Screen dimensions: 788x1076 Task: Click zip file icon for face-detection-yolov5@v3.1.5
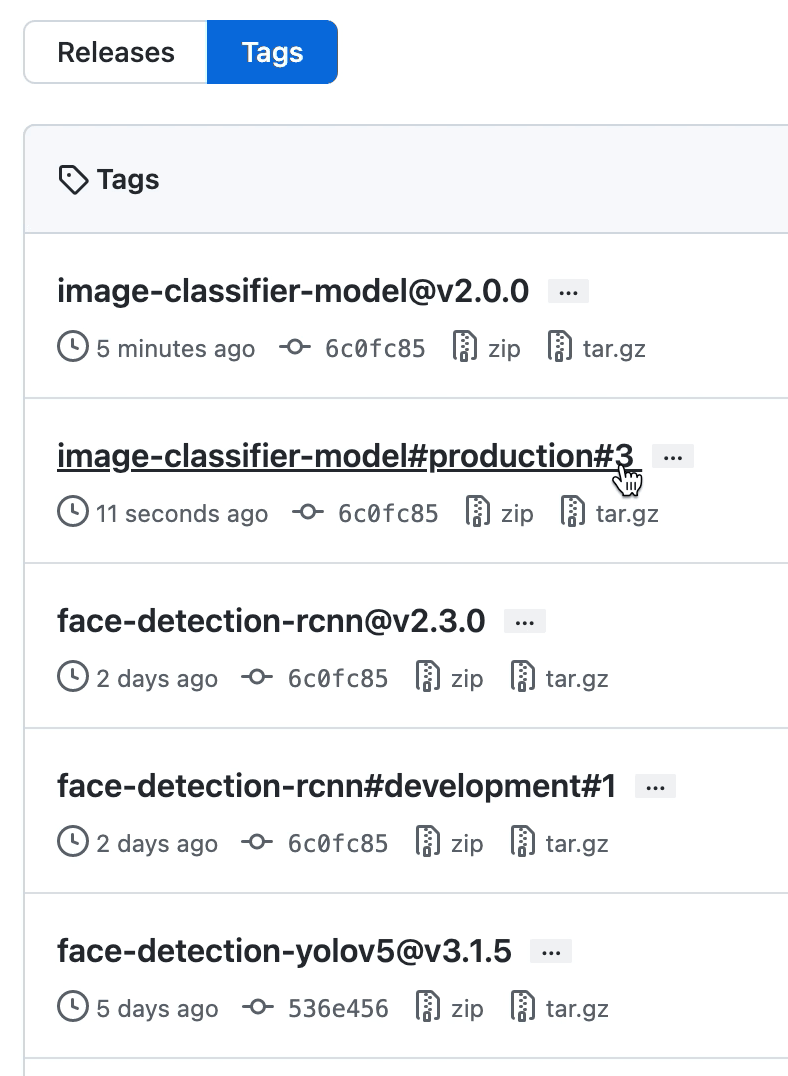coord(427,1008)
